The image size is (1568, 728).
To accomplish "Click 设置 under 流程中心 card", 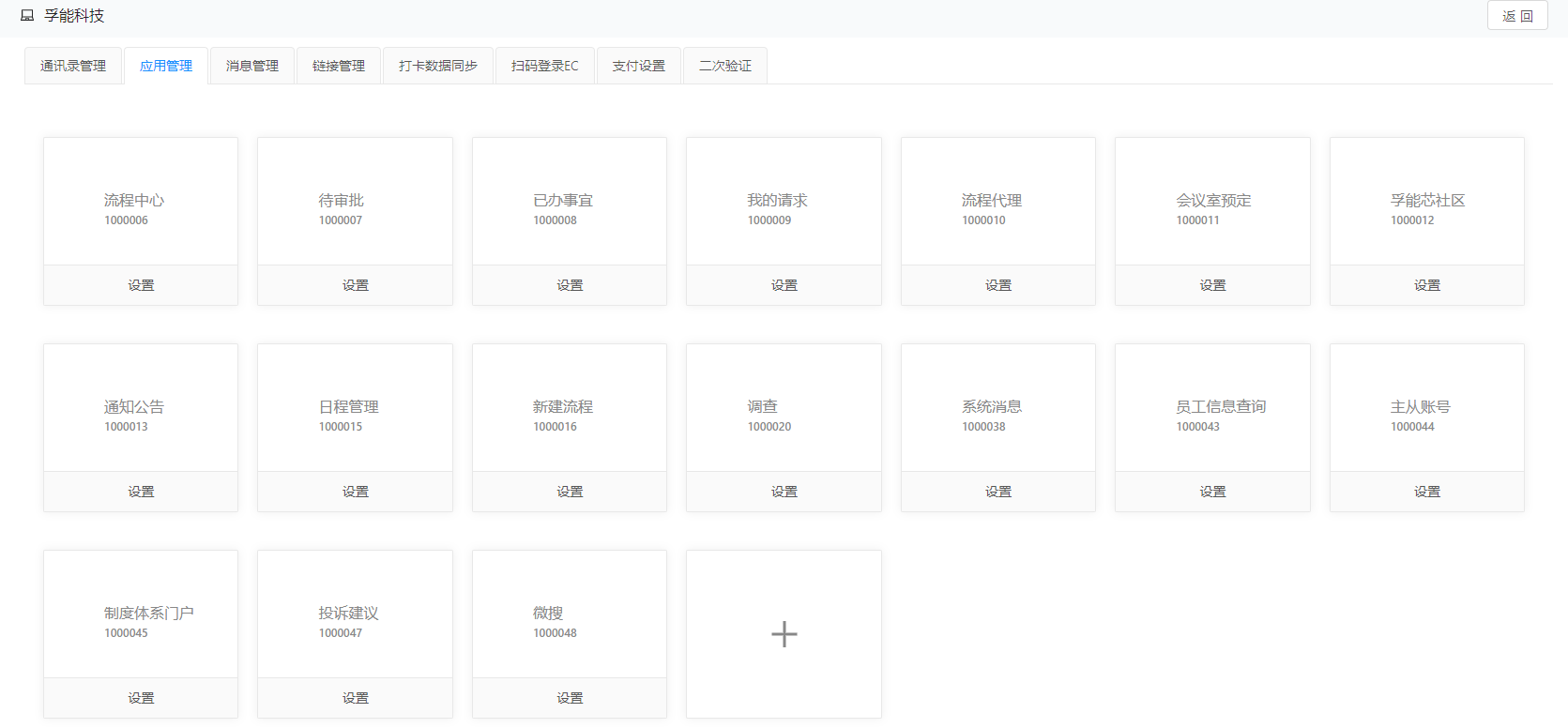I will 141,285.
